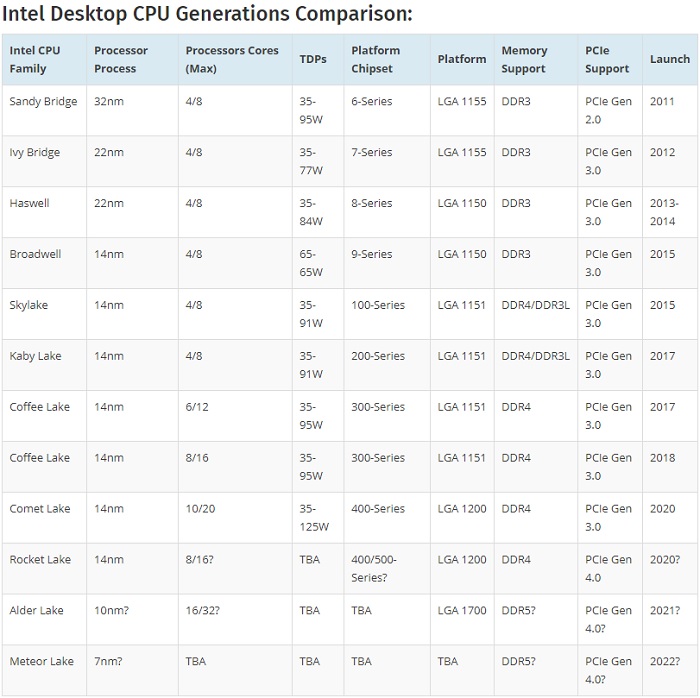
Task: Click the 'Skylake' family cell
Action: (x=30, y=305)
